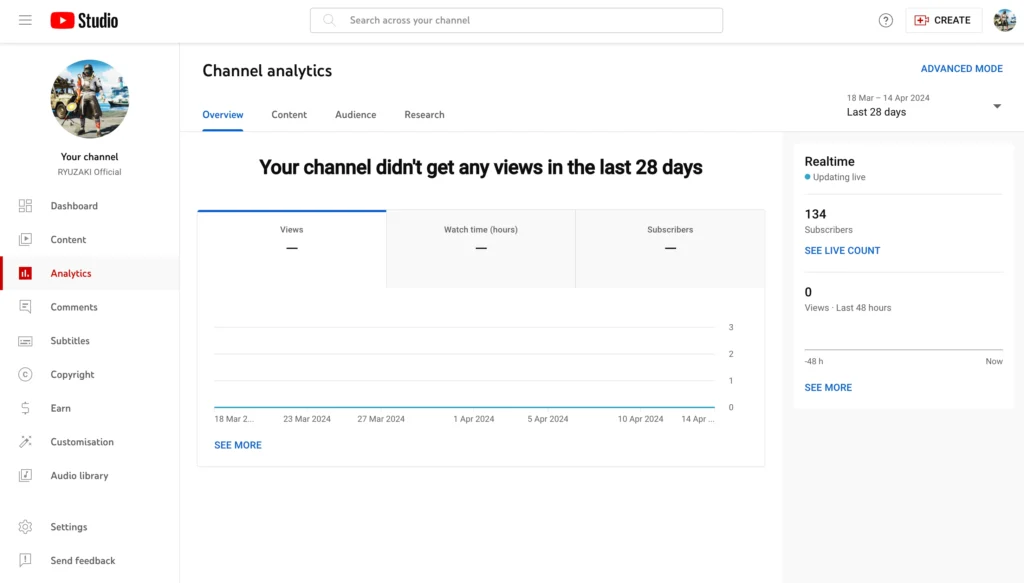
Task: Click the channel search input field
Action: (516, 20)
